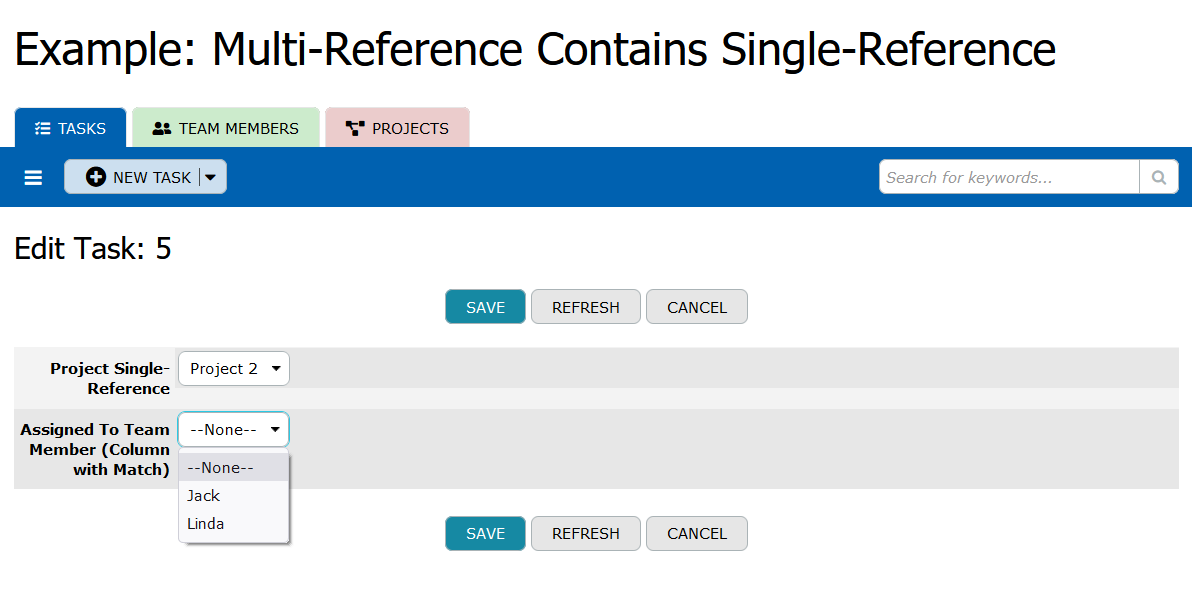The width and height of the screenshot is (1192, 598).
Task: Click the top Refresh button
Action: (x=585, y=307)
